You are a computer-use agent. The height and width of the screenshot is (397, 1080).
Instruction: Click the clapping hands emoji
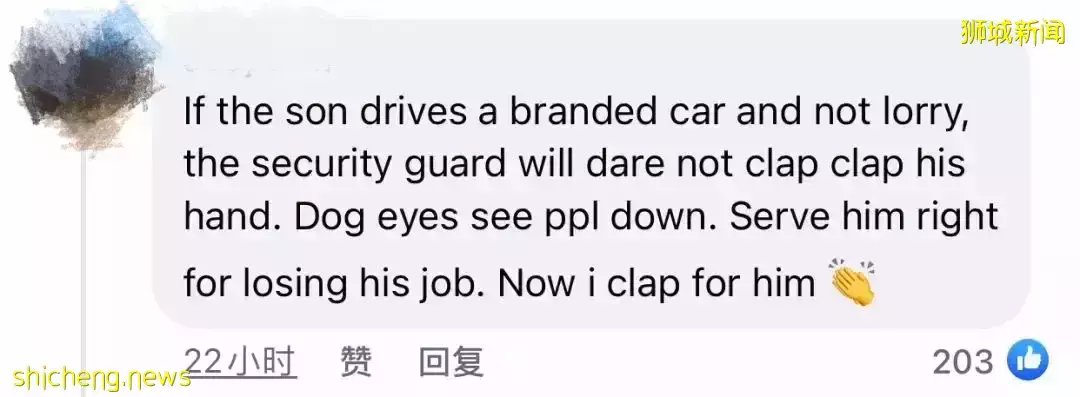click(x=852, y=281)
